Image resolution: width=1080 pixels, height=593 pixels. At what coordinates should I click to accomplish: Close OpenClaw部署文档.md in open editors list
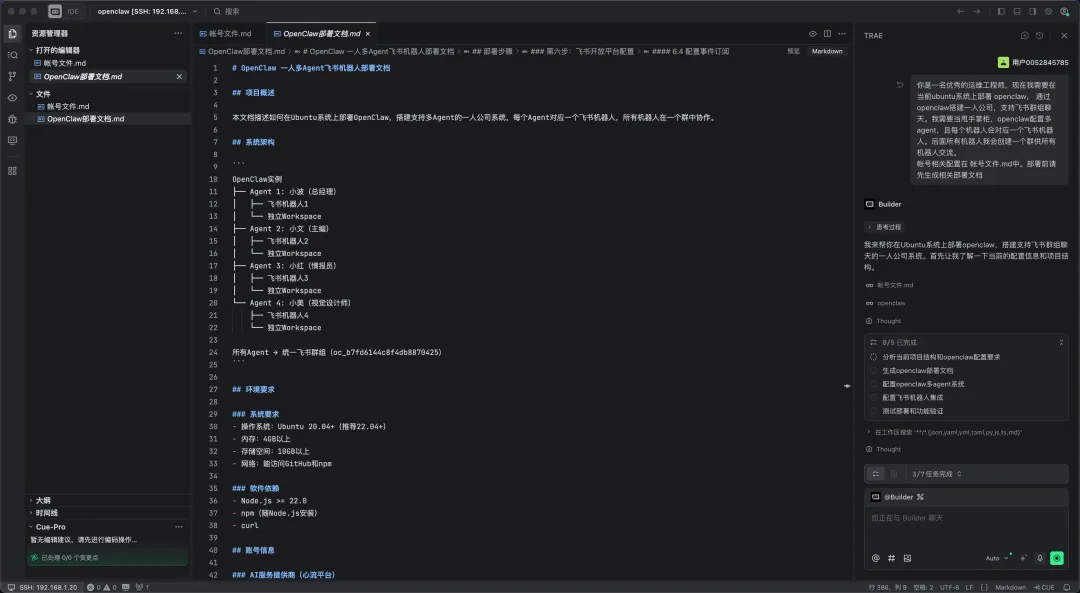[179, 76]
